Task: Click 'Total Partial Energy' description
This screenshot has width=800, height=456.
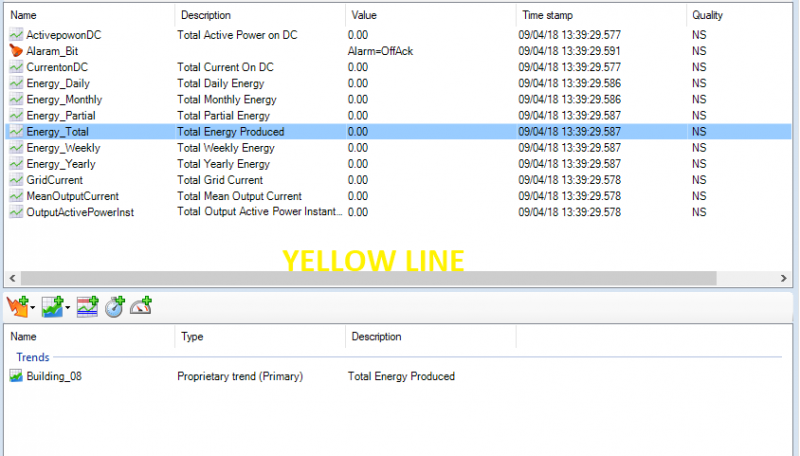Action: 223,115
